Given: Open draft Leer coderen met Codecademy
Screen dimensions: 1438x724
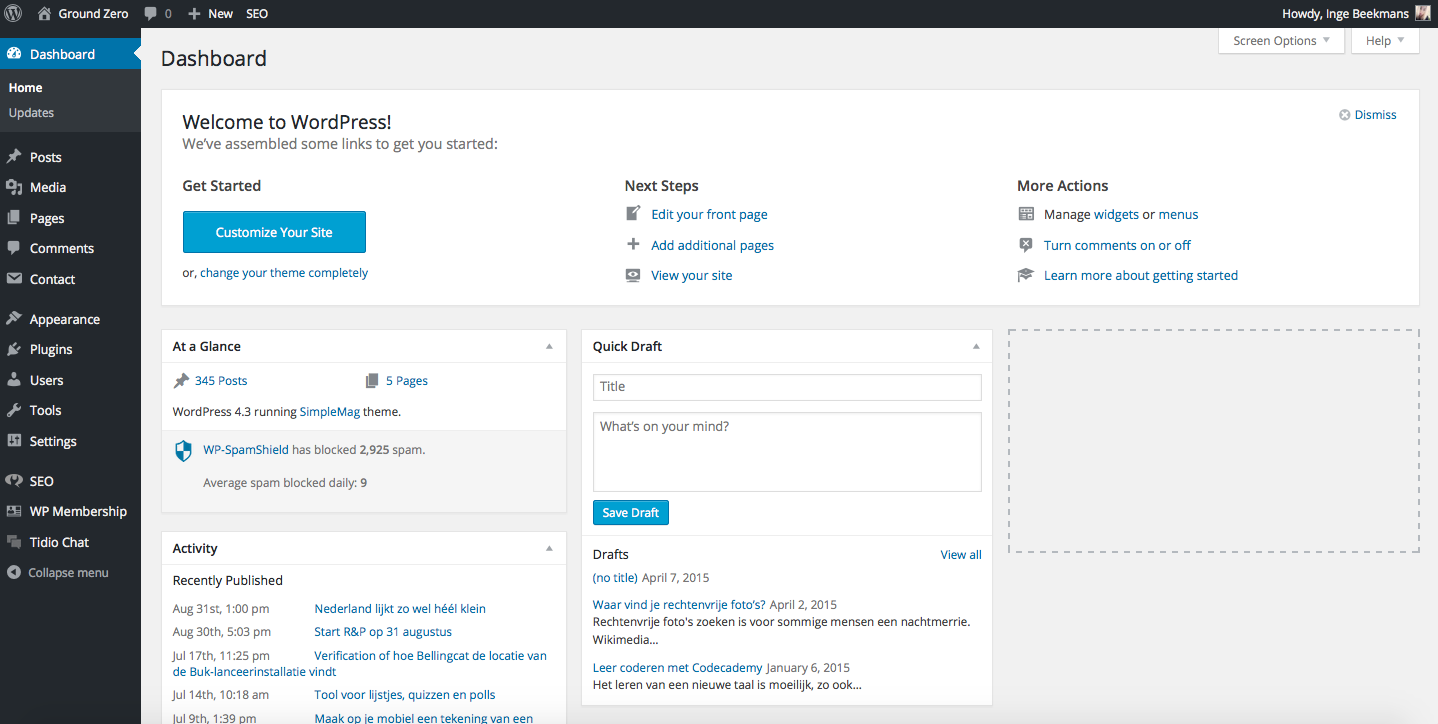Looking at the screenshot, I should [x=677, y=668].
